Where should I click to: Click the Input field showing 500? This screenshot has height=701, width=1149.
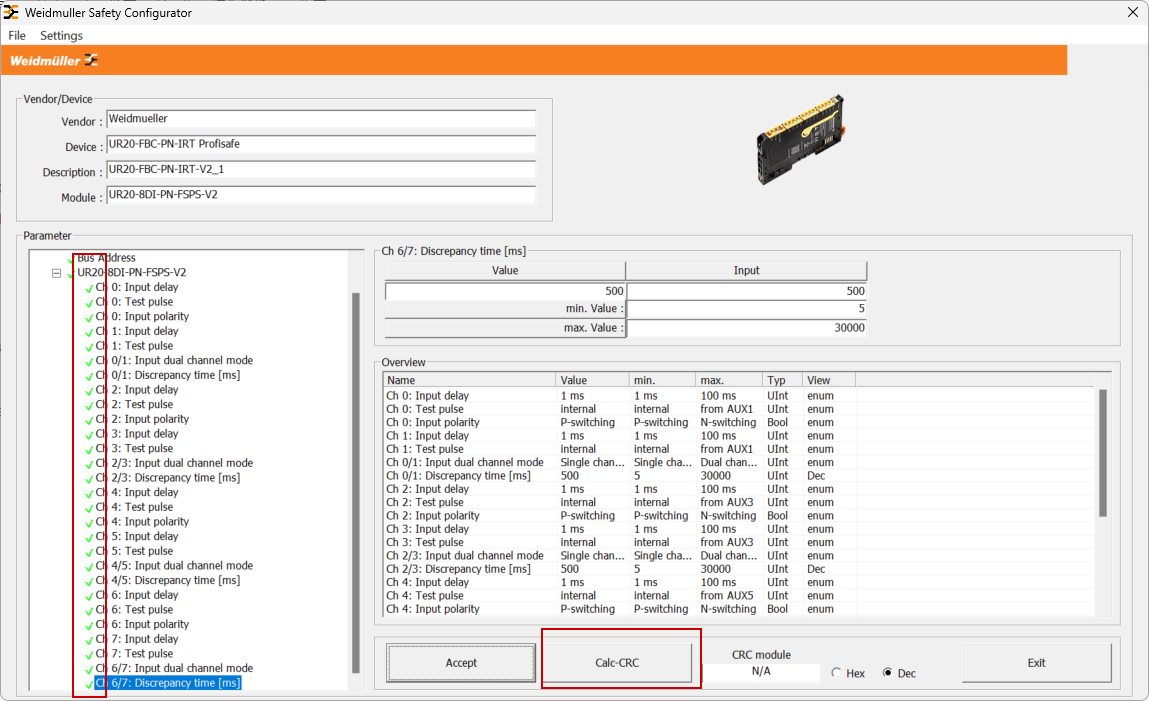click(x=747, y=291)
